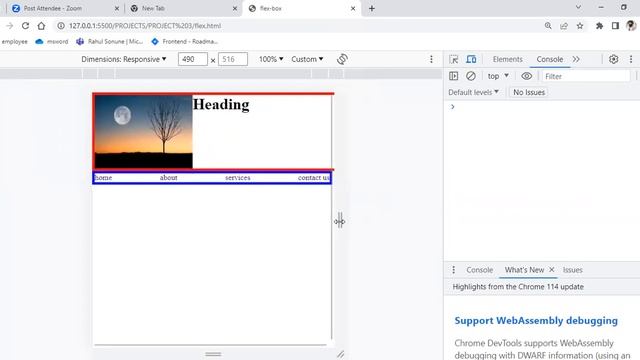Select the Issues drawer tab

572,270
